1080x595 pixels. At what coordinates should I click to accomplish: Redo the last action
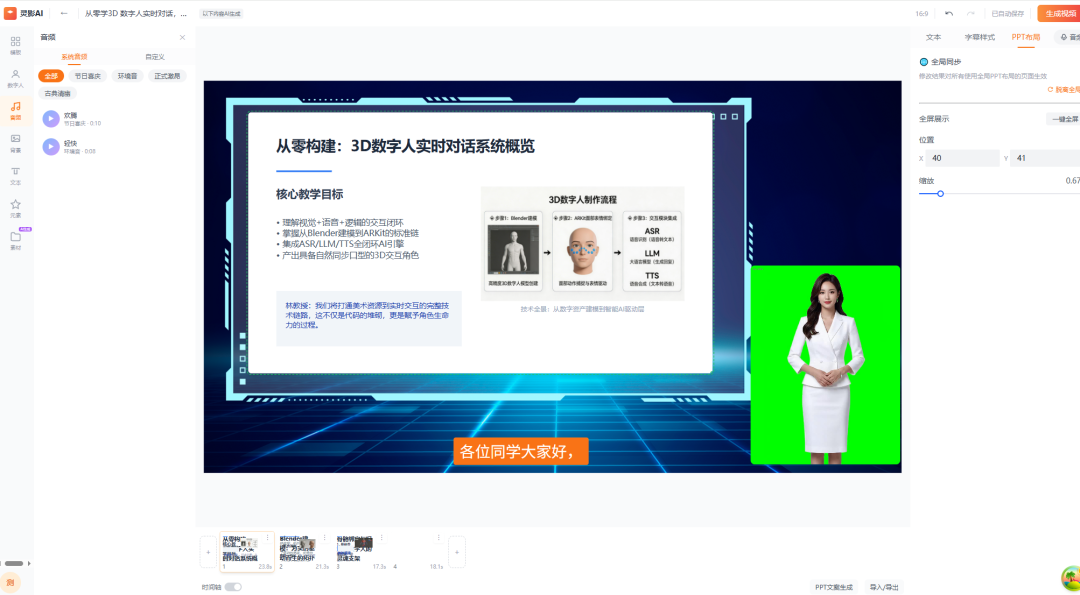pos(970,14)
